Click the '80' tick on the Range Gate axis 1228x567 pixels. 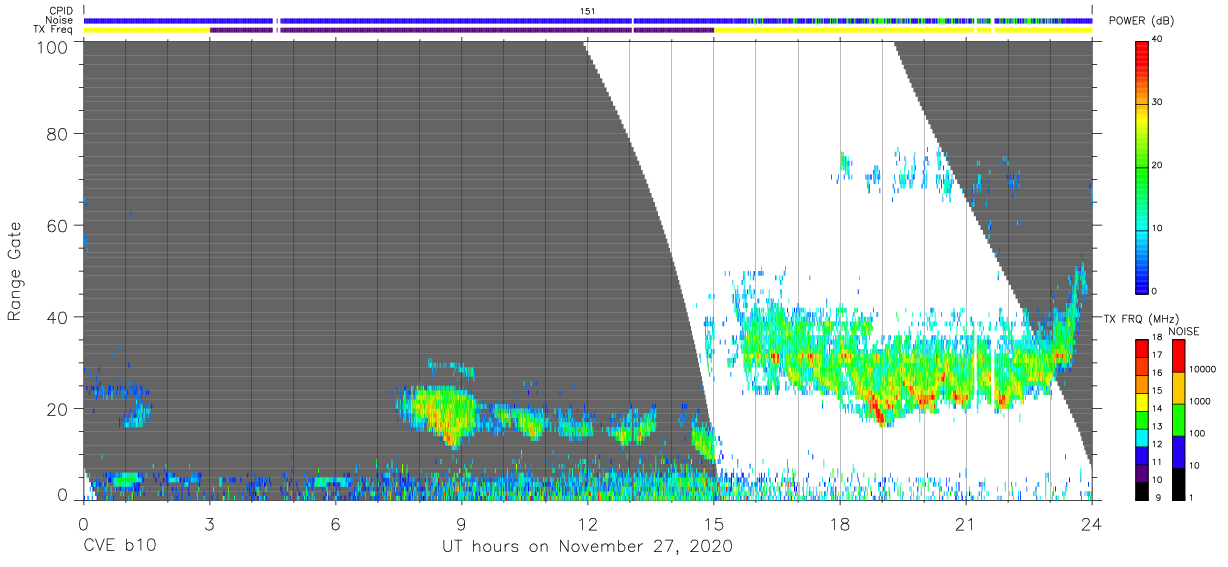pos(57,133)
